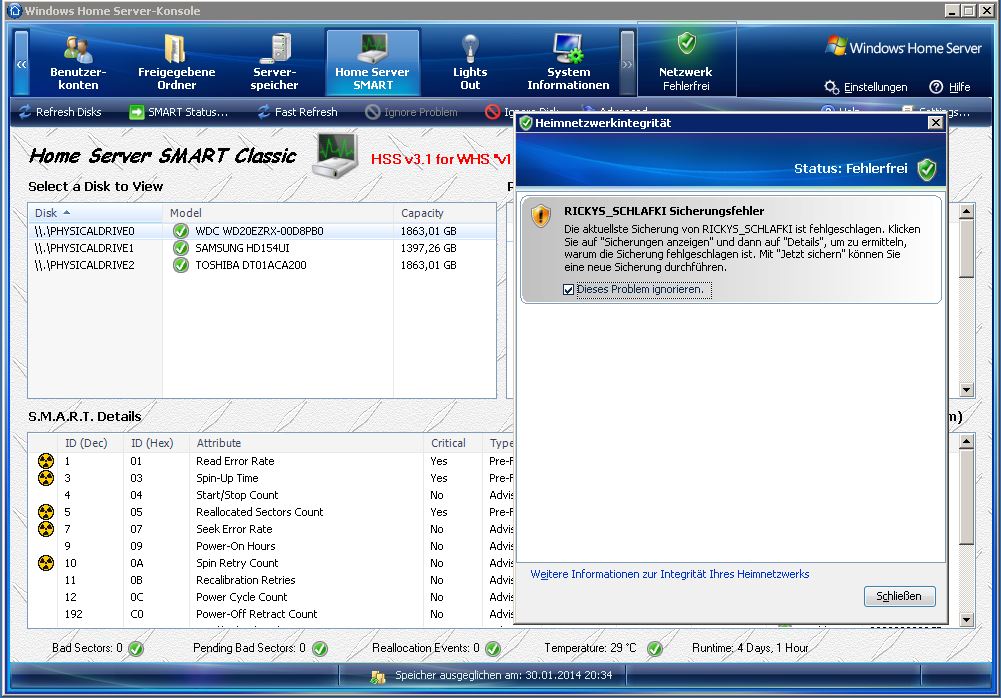Sort the disk list by the Disk column
This screenshot has height=698, width=1001.
point(95,213)
